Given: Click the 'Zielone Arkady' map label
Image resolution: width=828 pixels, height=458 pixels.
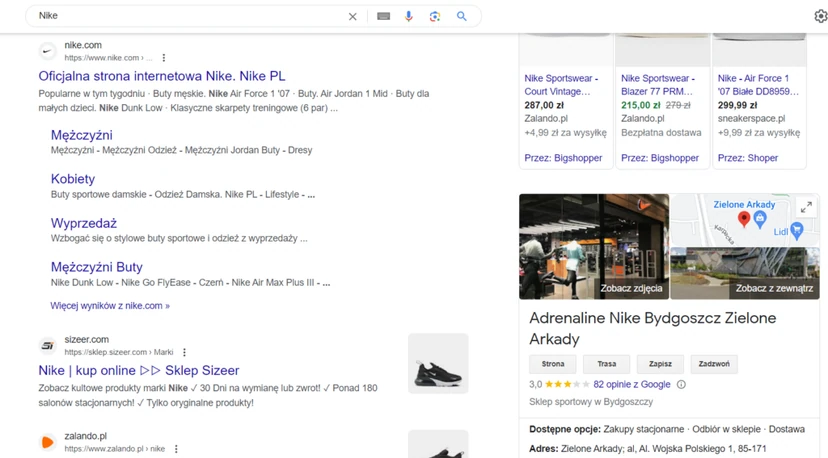Looking at the screenshot, I should click(744, 204).
